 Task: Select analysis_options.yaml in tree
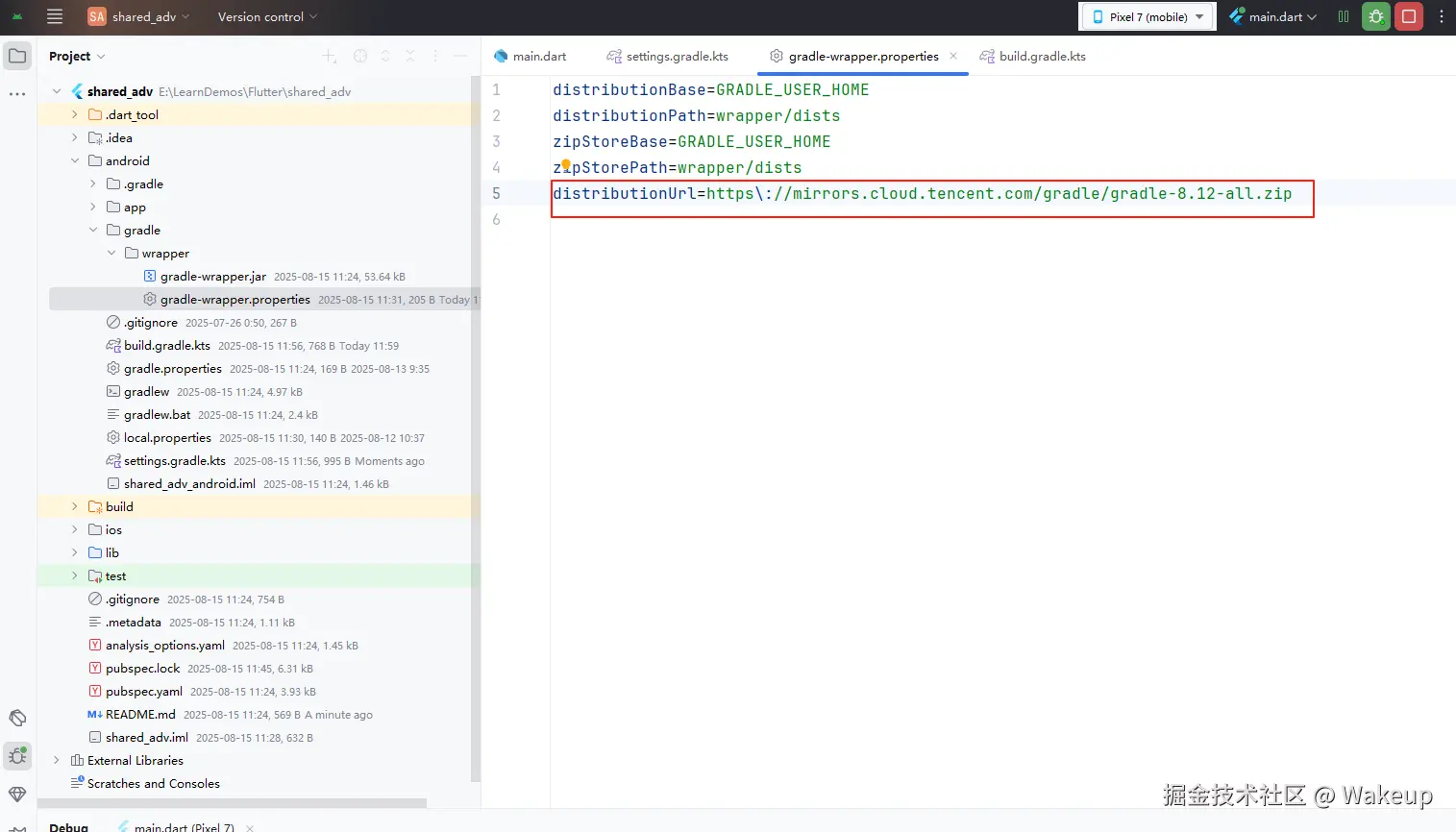(165, 645)
